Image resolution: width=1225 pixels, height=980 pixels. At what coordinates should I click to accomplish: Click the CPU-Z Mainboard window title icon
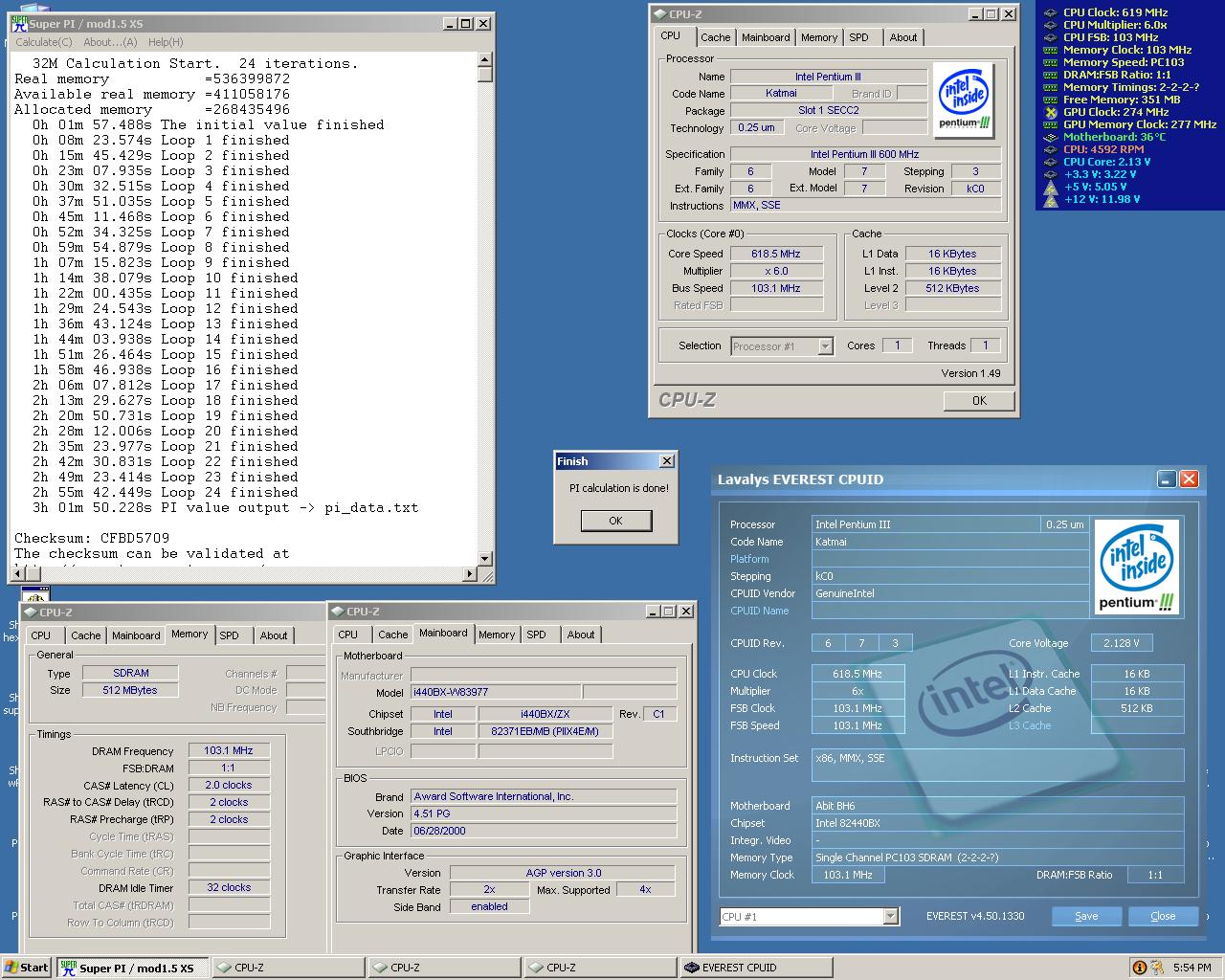338,612
